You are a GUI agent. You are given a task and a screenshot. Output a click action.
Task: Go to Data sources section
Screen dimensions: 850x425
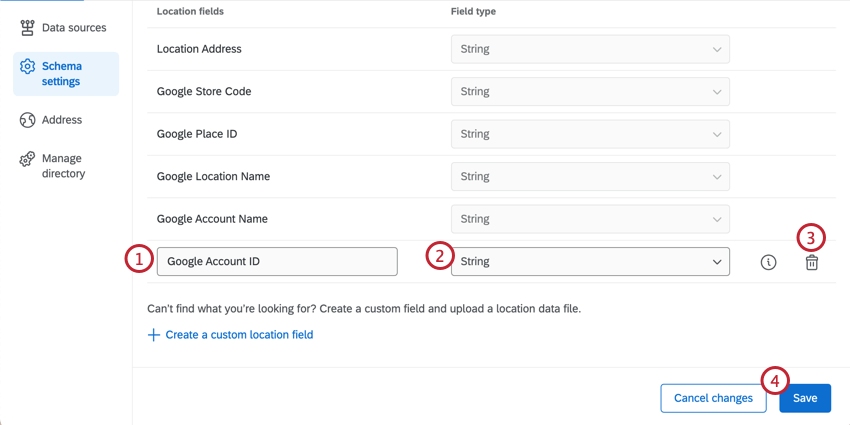[x=73, y=28]
